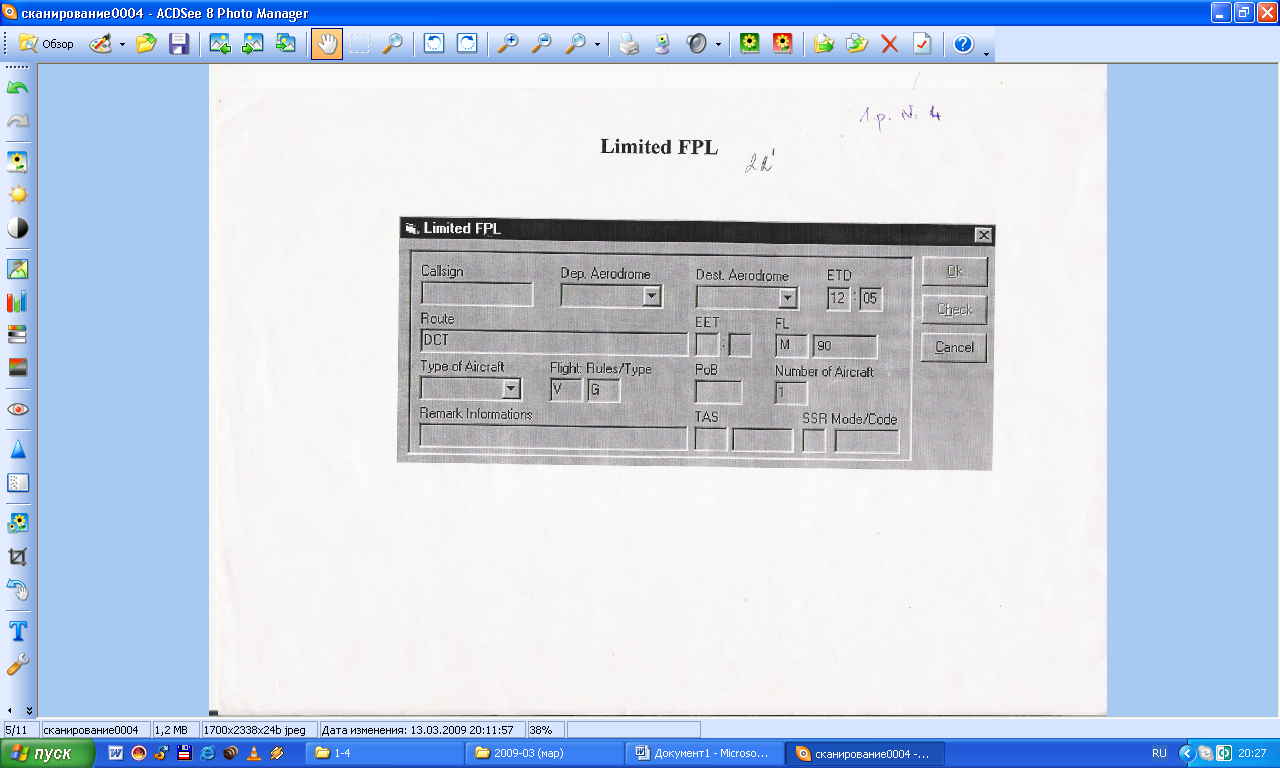
Task: Open color balance stripes tool
Action: 18,335
